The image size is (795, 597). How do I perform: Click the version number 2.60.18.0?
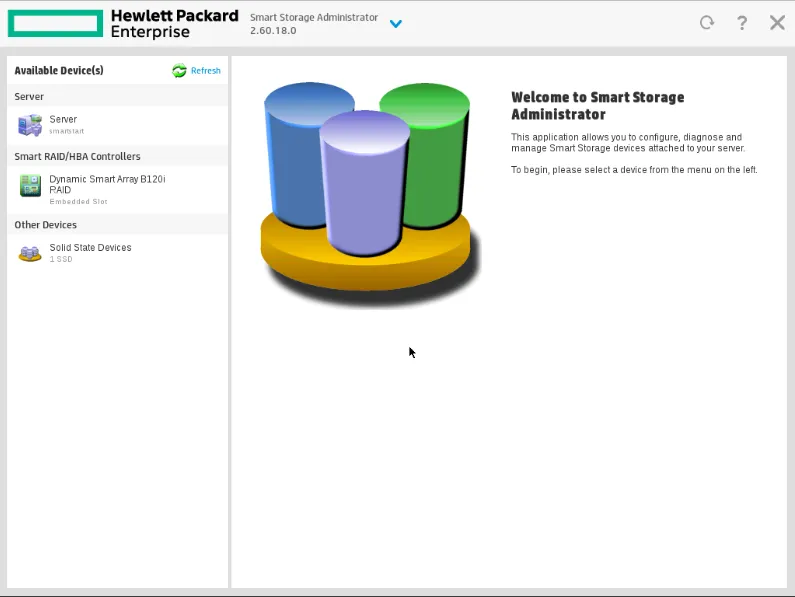[x=273, y=30]
